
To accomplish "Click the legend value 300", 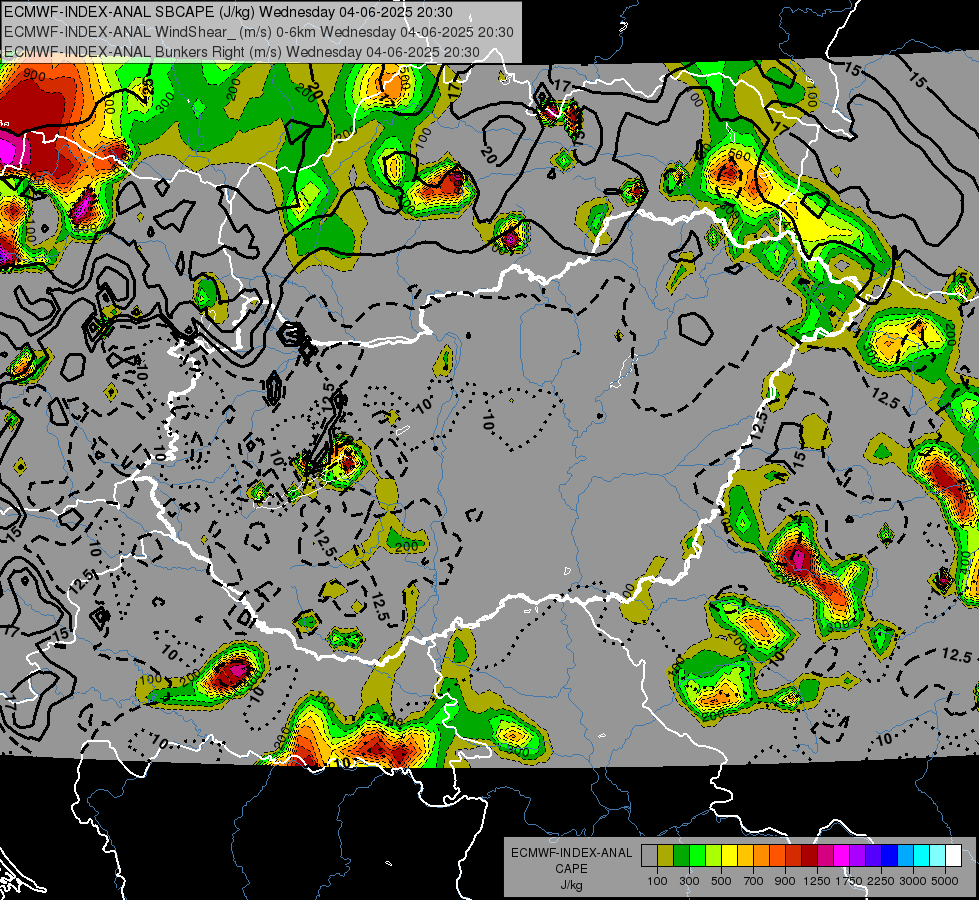I will click(x=689, y=881).
